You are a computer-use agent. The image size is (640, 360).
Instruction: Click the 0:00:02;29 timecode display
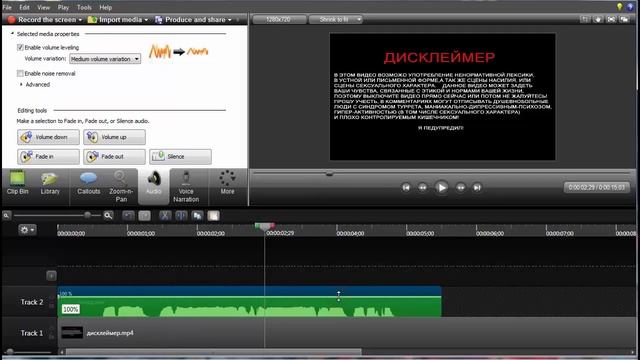pos(597,187)
